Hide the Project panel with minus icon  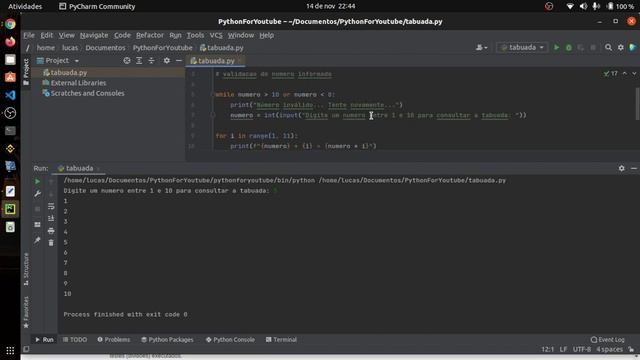point(179,61)
